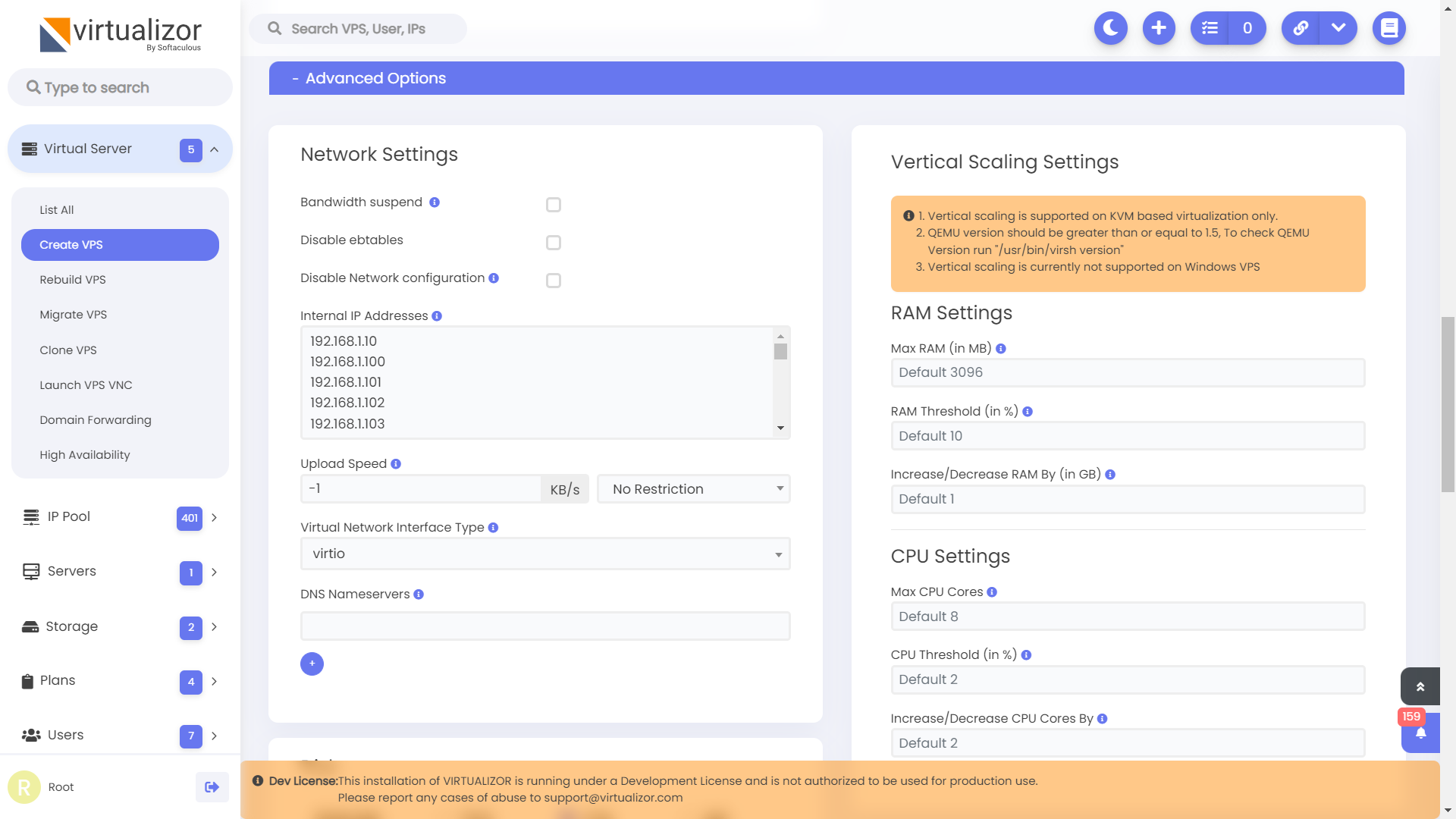Click info icon beside CPU Threshold
This screenshot has height=819, width=1456.
click(1026, 655)
